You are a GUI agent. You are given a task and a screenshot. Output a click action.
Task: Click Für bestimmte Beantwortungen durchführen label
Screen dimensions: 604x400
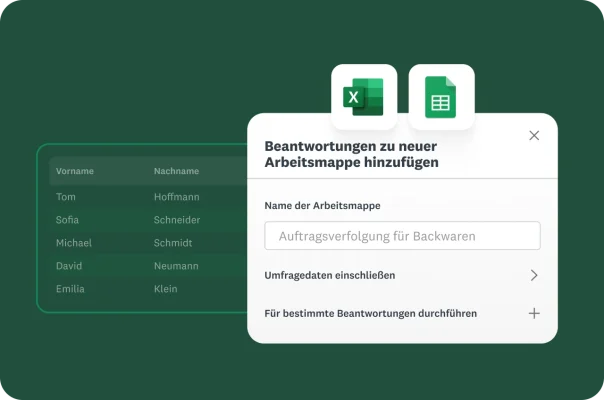click(x=371, y=313)
